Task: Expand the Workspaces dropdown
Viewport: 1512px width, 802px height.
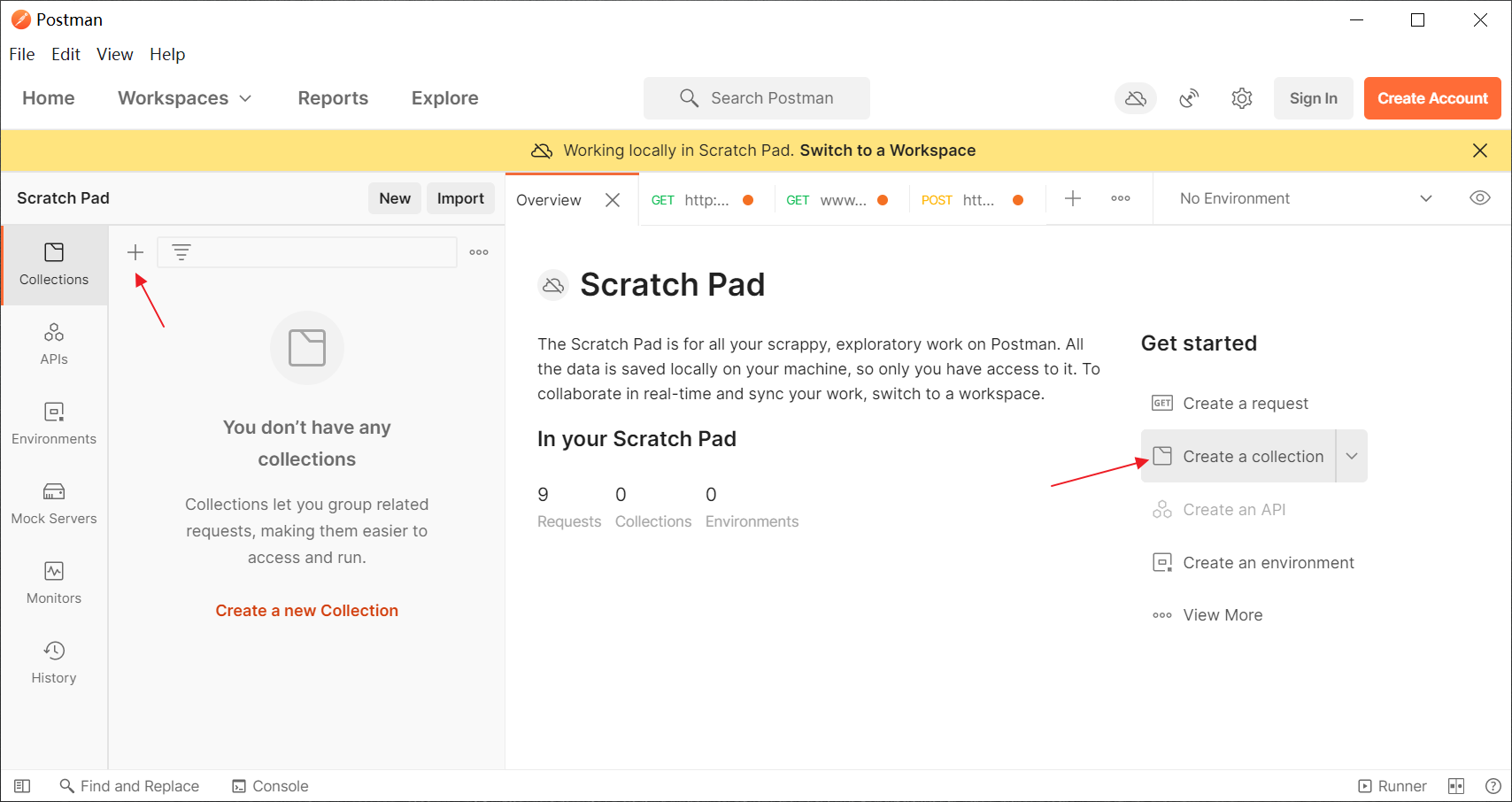Action: click(x=184, y=98)
